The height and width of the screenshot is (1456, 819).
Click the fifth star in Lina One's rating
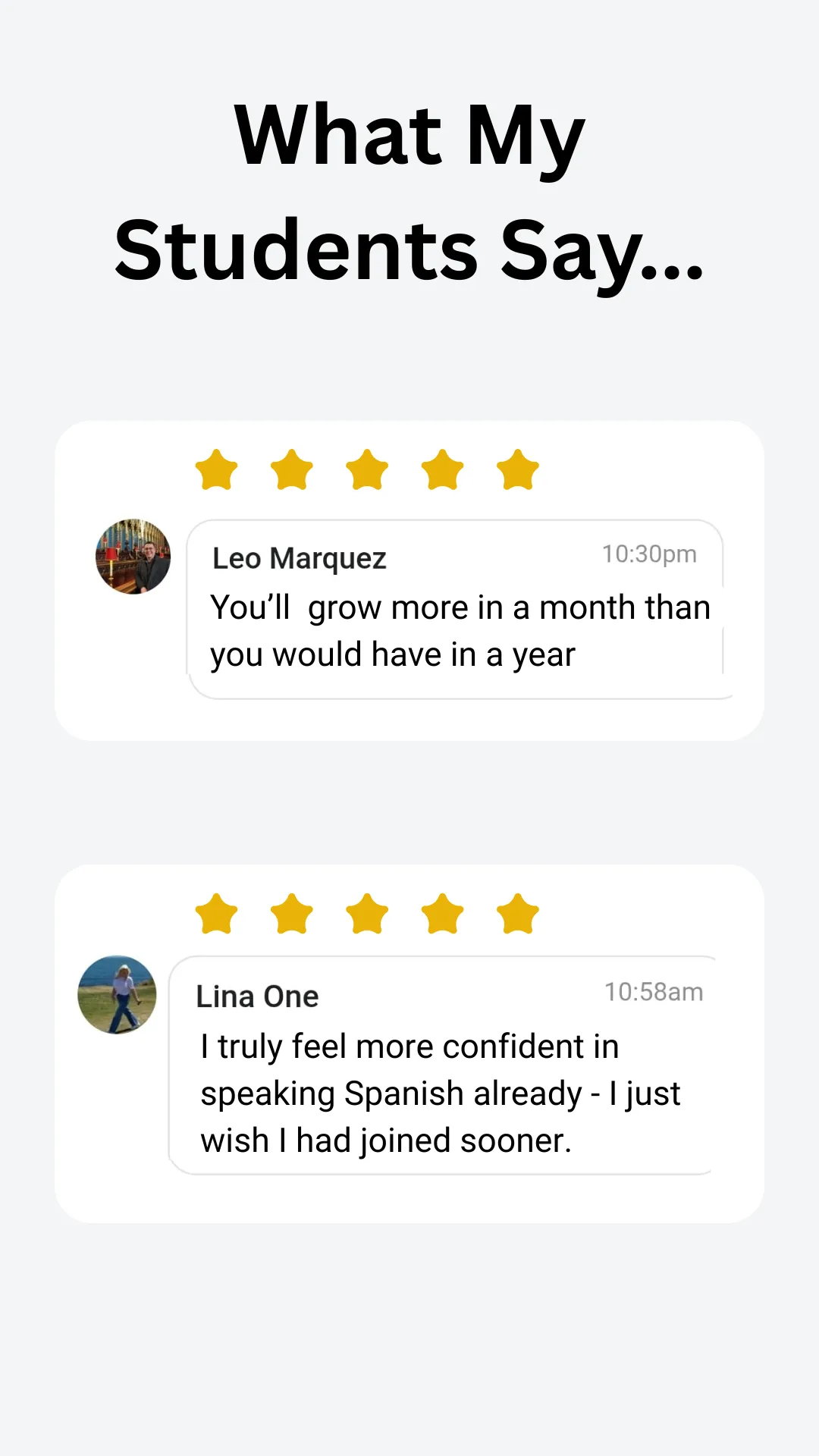click(518, 913)
